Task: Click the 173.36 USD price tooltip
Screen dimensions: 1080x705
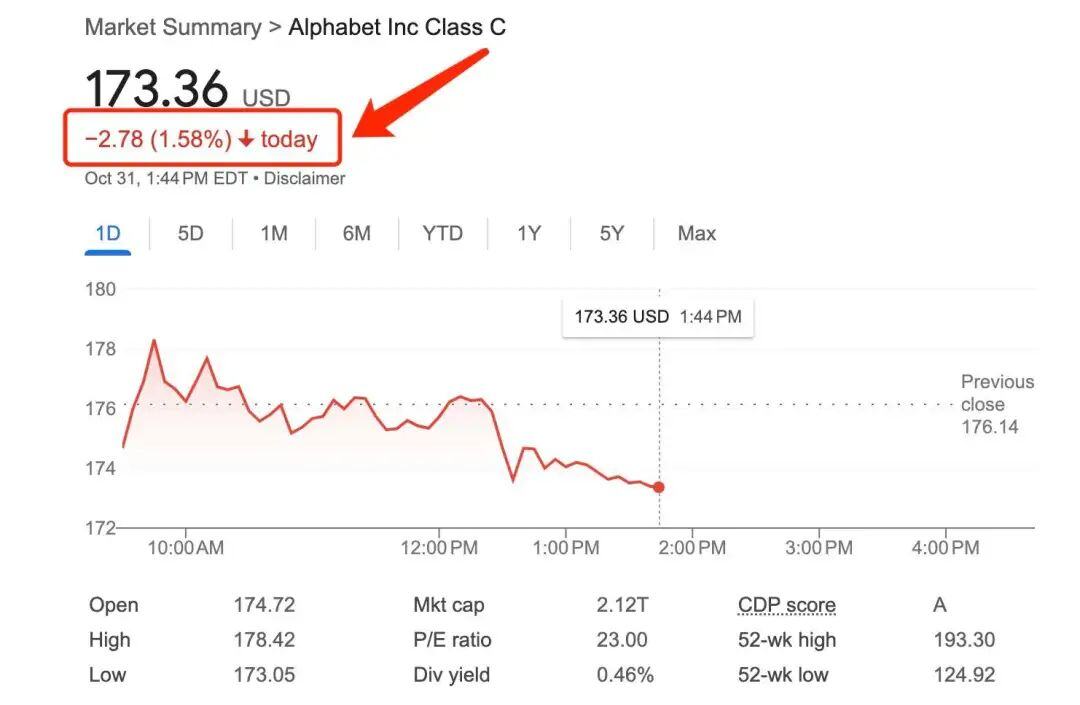Action: click(658, 317)
